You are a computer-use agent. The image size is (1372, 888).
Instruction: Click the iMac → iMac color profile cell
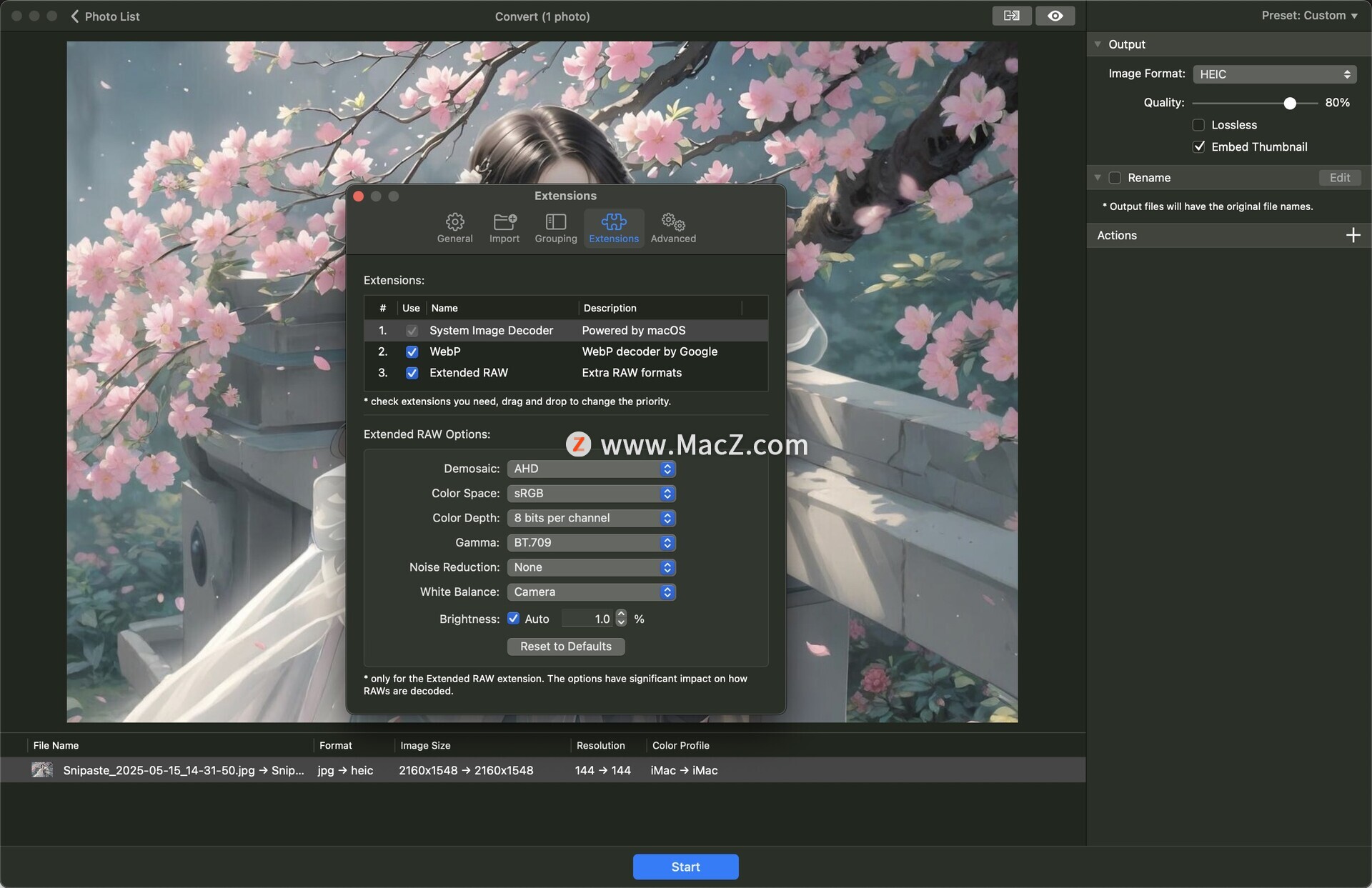coord(684,771)
